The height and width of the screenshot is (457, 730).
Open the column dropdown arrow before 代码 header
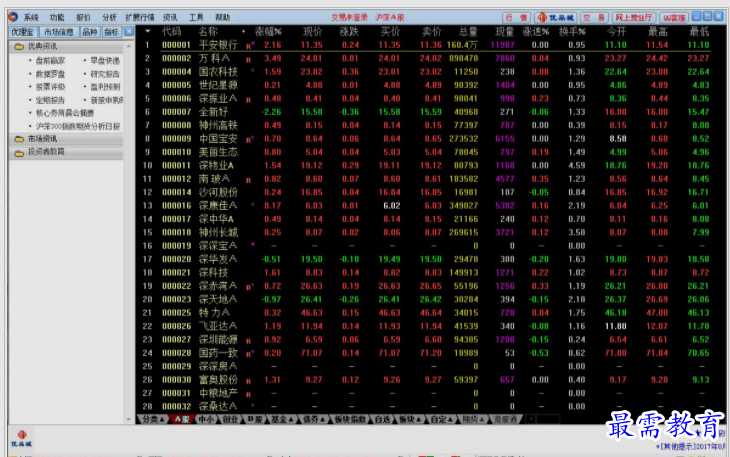point(148,32)
